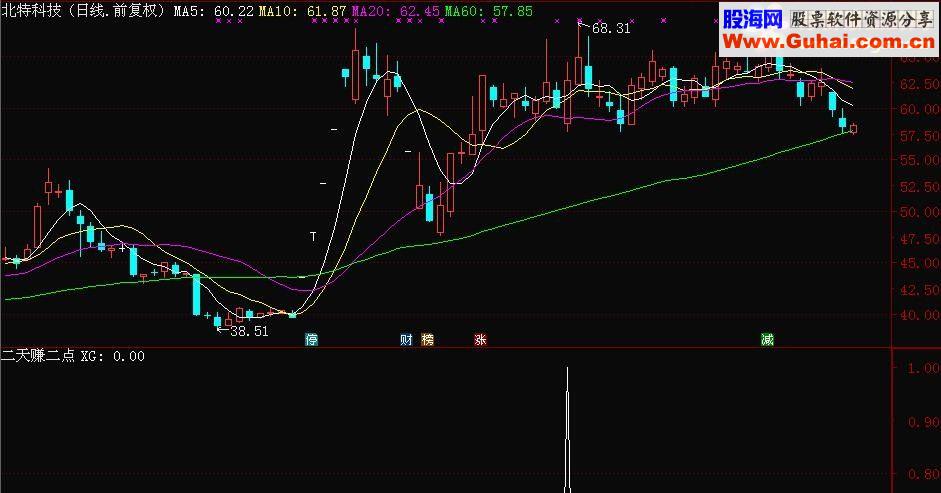Click the T marker on the chart
Screen dimensions: 941x493
(313, 237)
